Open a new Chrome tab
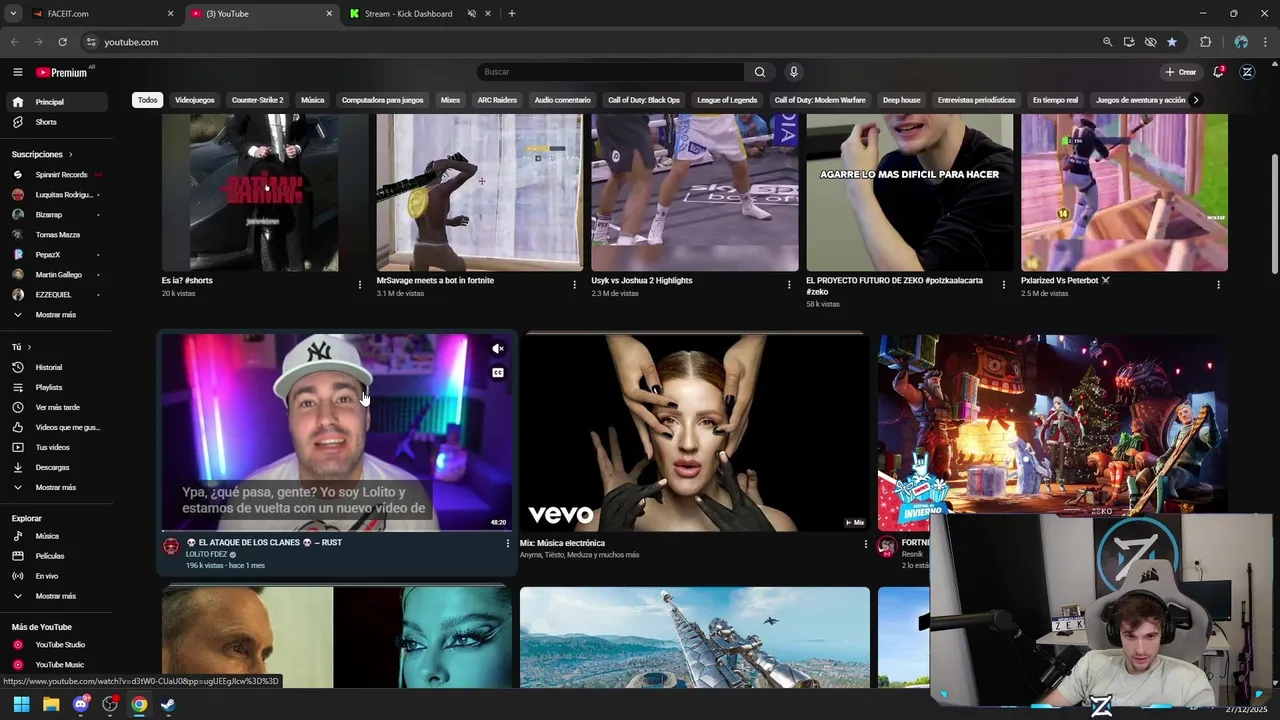1280x720 pixels. 512,14
